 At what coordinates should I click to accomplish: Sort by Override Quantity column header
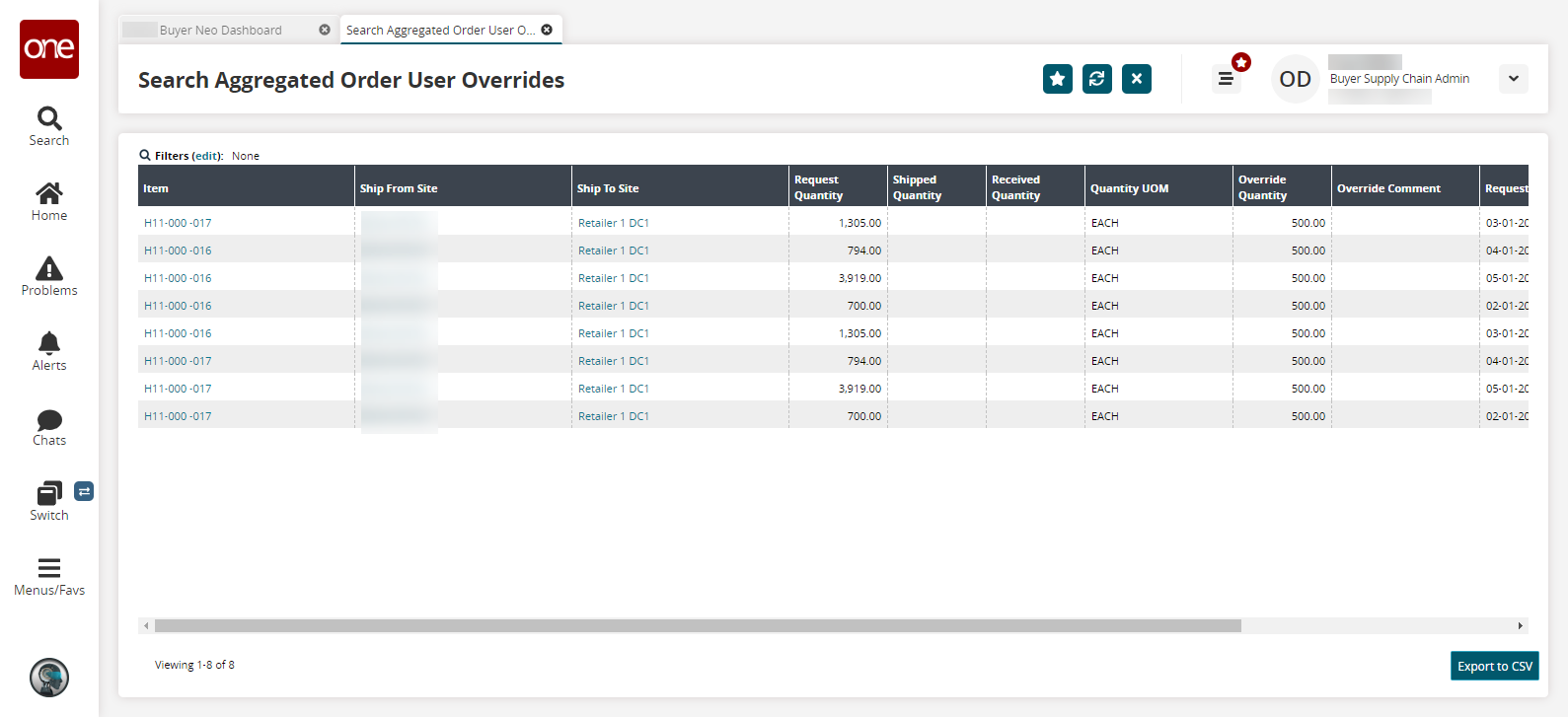(x=1282, y=187)
